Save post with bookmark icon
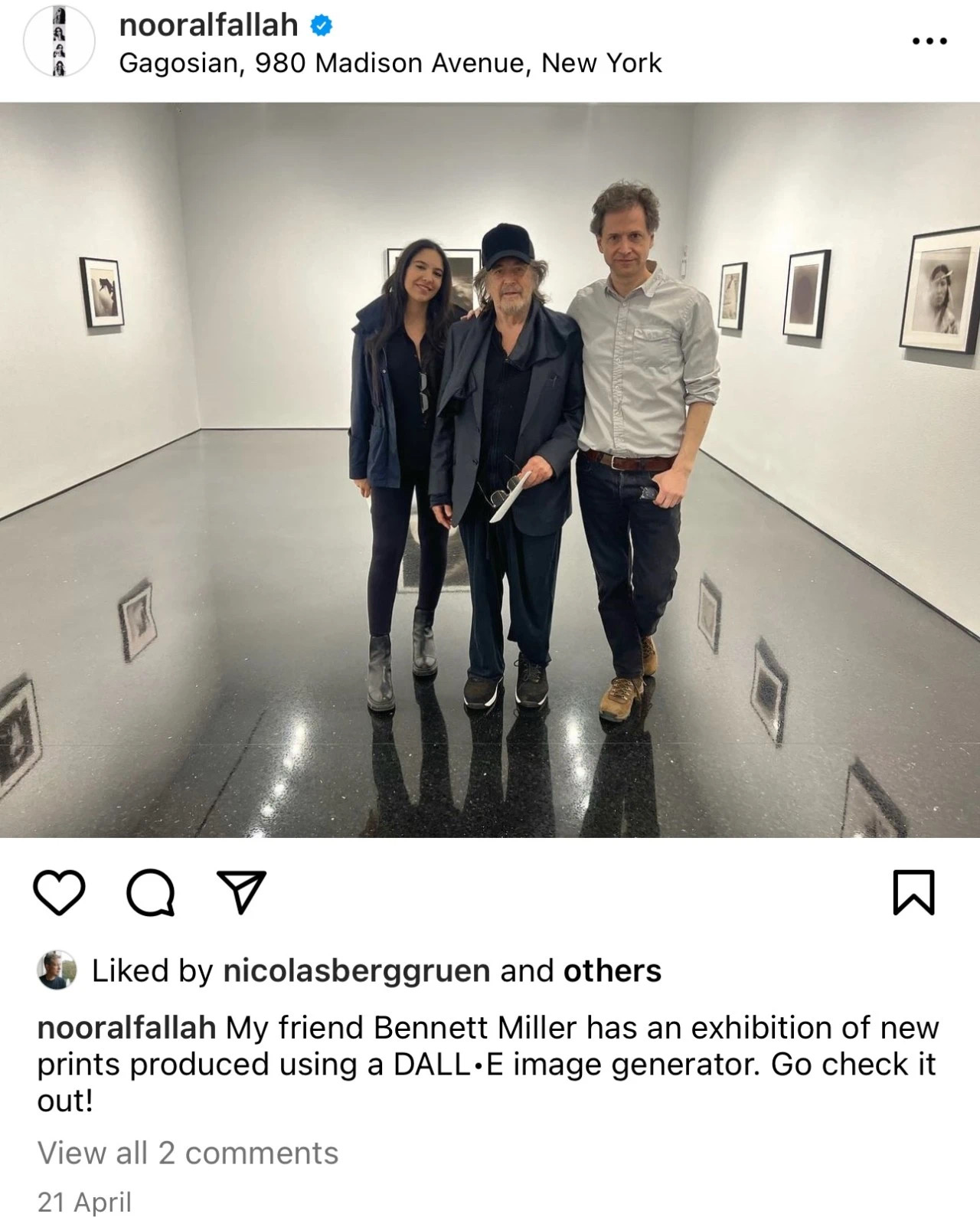980x1217 pixels. 914,892
